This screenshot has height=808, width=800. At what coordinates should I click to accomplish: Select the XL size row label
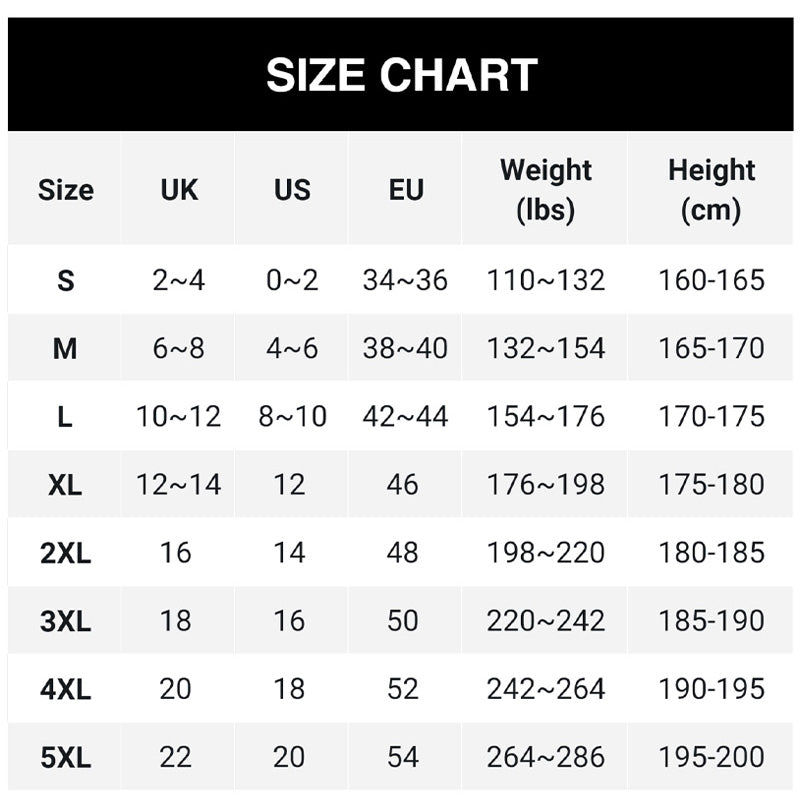click(x=66, y=485)
